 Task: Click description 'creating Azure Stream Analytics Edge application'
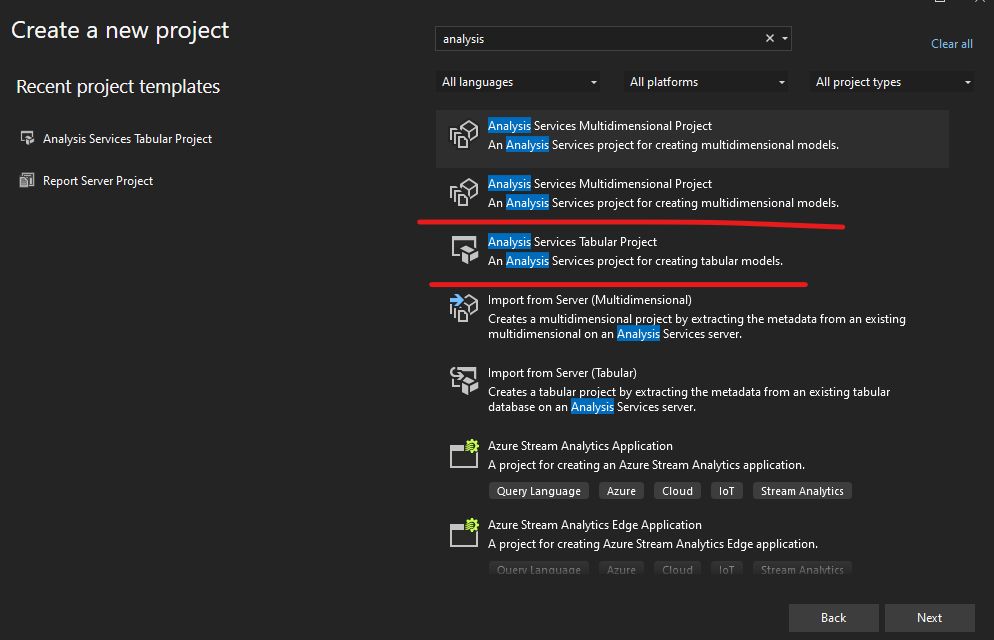point(653,544)
